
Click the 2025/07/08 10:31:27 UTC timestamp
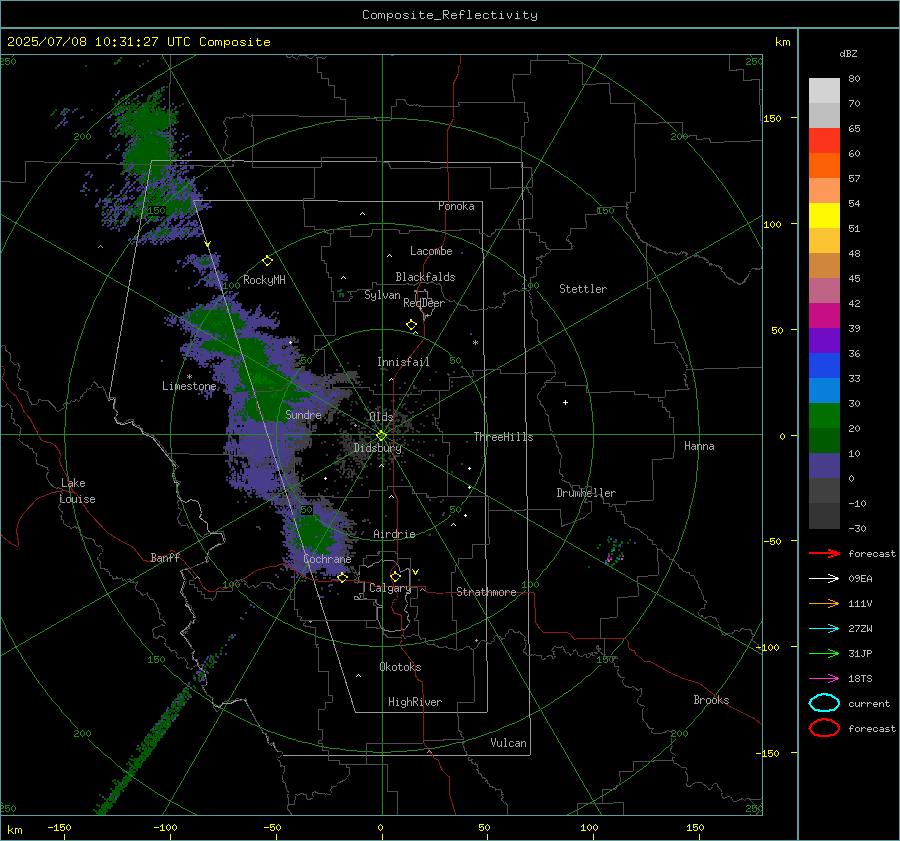click(x=87, y=42)
